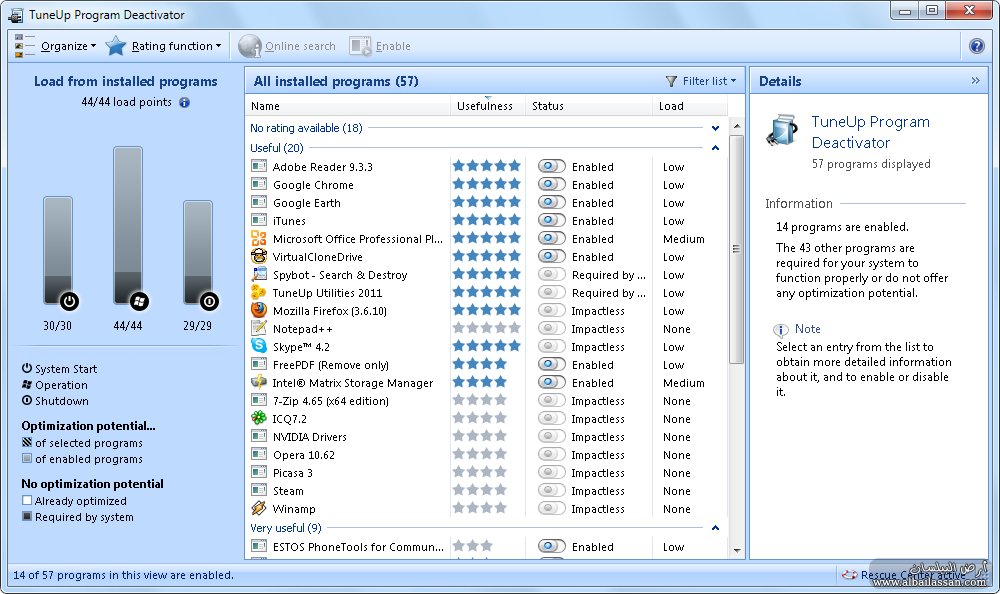The width and height of the screenshot is (1000, 594).
Task: Open the Rating function dropdown
Action: point(176,46)
